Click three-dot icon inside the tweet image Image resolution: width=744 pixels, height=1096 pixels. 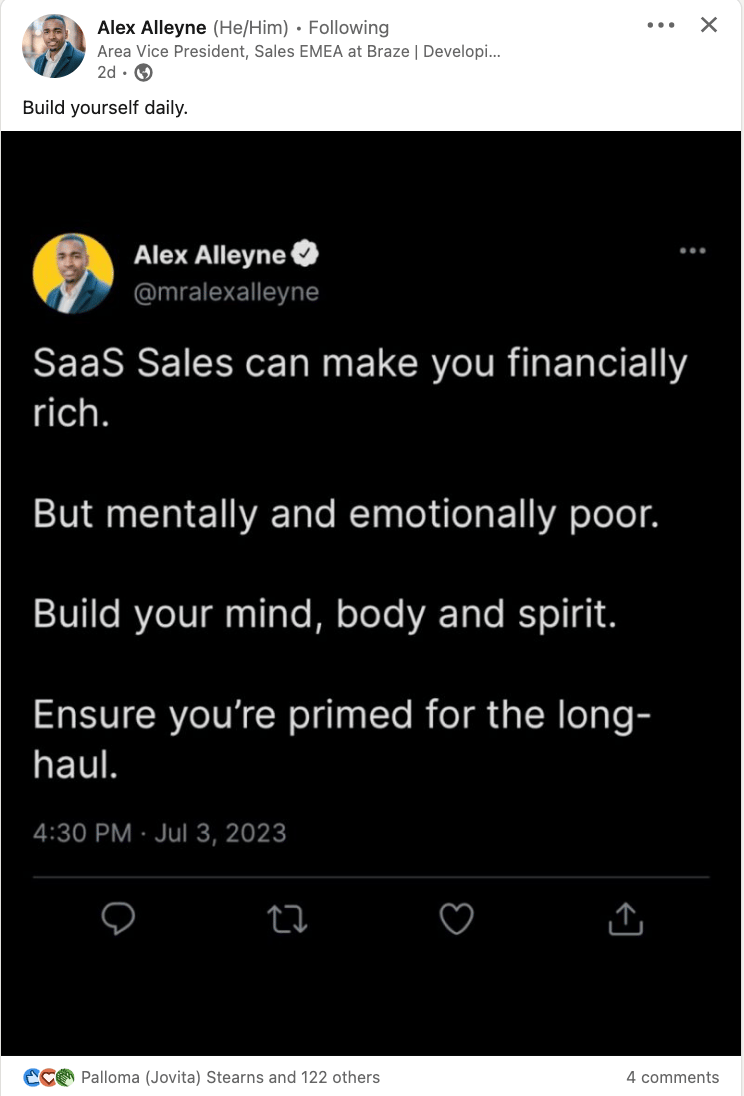tap(692, 251)
